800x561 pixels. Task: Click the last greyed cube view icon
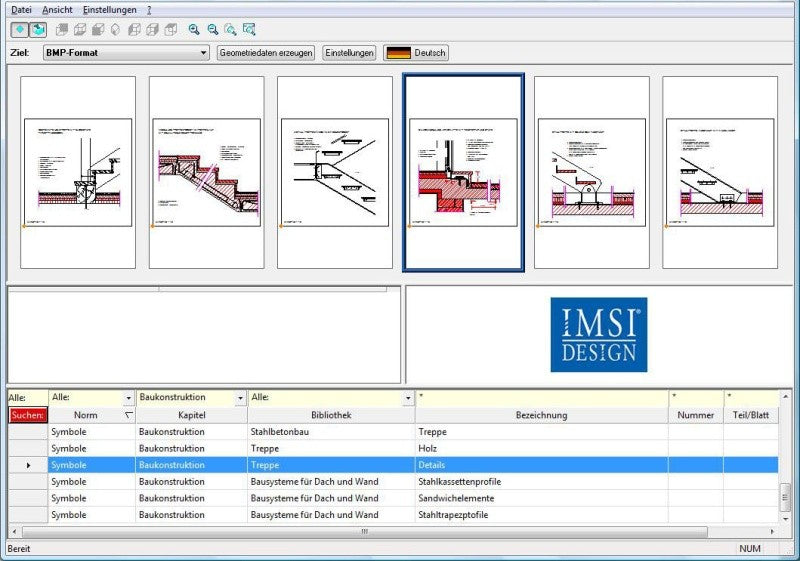point(170,30)
